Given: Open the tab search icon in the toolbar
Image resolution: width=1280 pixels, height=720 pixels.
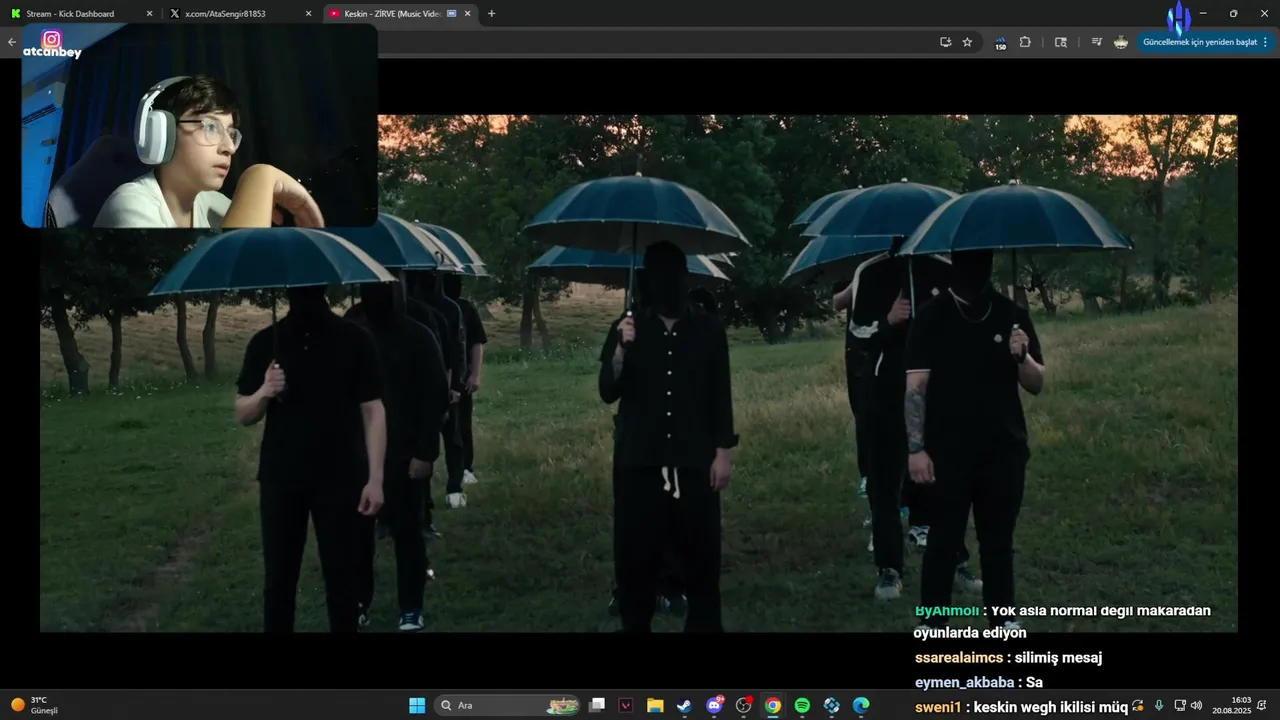Looking at the screenshot, I should point(1061,42).
